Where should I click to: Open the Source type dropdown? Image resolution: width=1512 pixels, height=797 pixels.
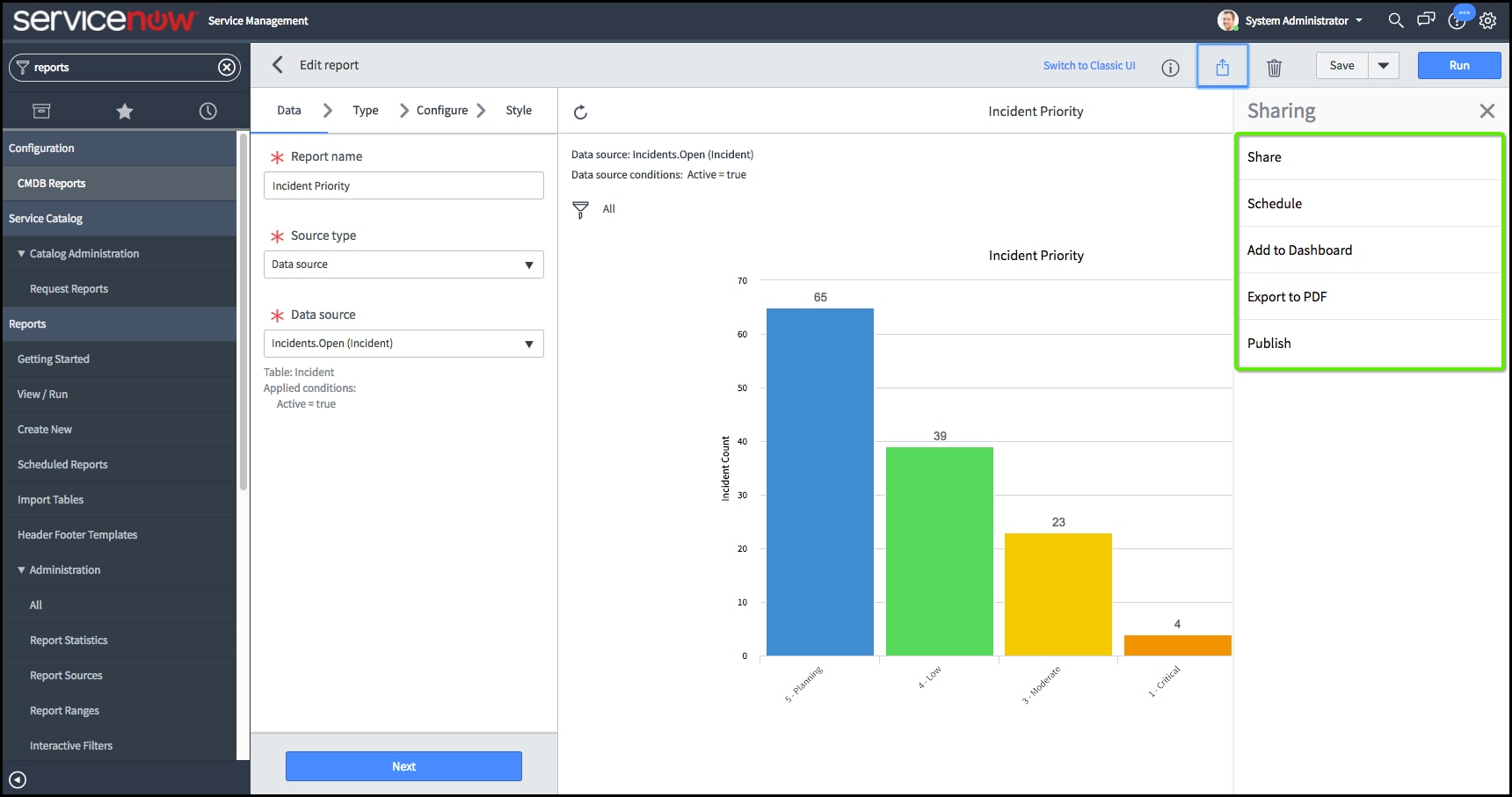403,264
